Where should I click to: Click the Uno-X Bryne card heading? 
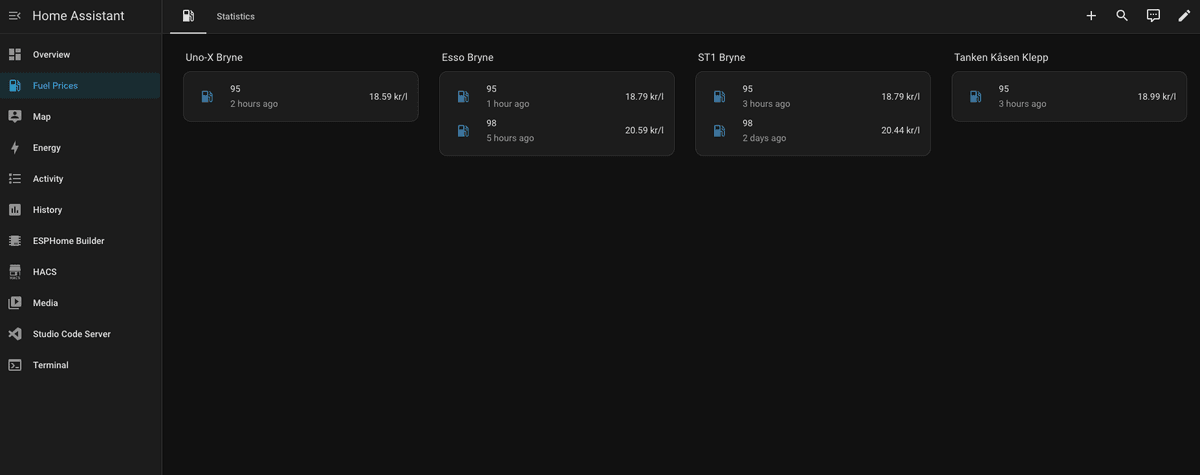(x=214, y=57)
